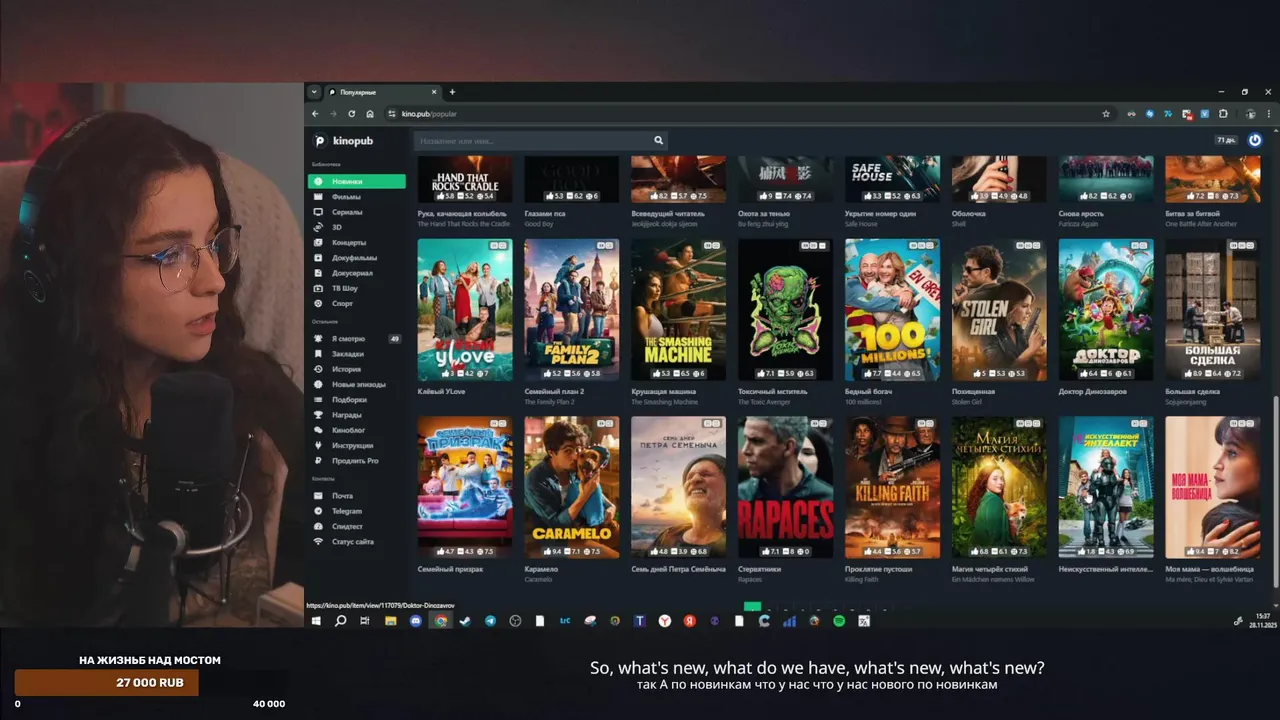
Task: Close the Популярные tab
Action: pyautogui.click(x=434, y=92)
